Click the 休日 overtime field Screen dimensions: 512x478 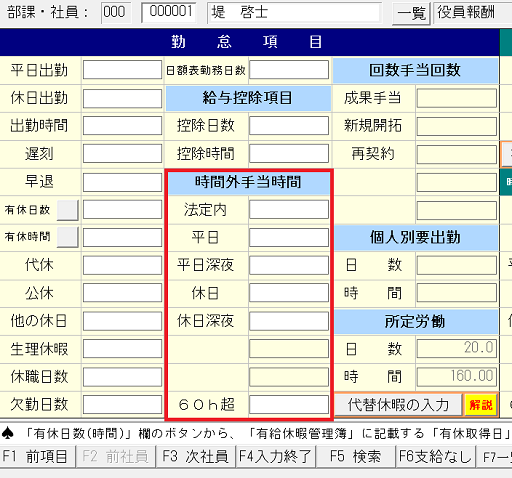289,293
